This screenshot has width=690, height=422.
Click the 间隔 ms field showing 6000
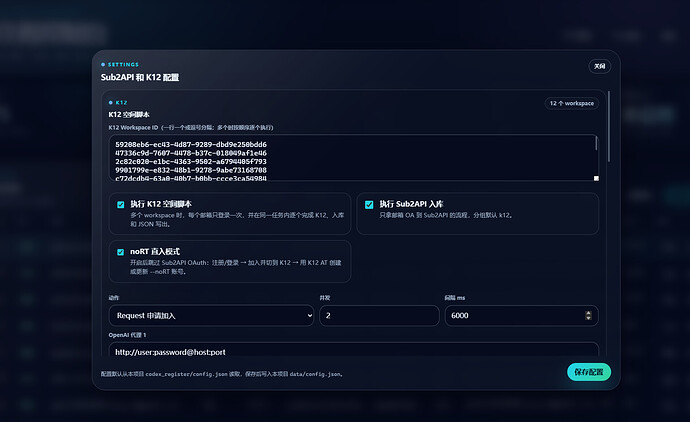point(521,316)
